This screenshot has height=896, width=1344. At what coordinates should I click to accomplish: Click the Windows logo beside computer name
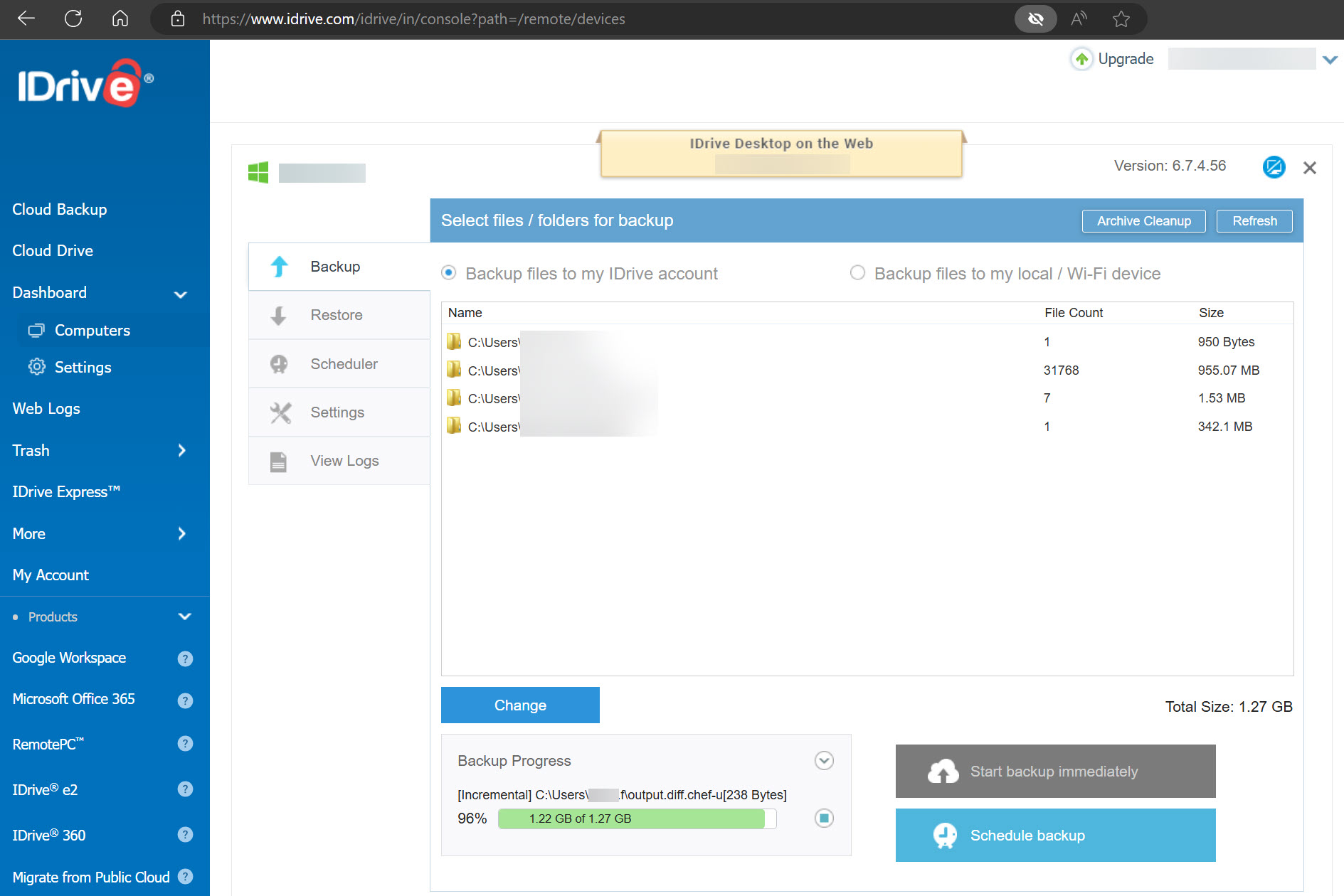258,172
